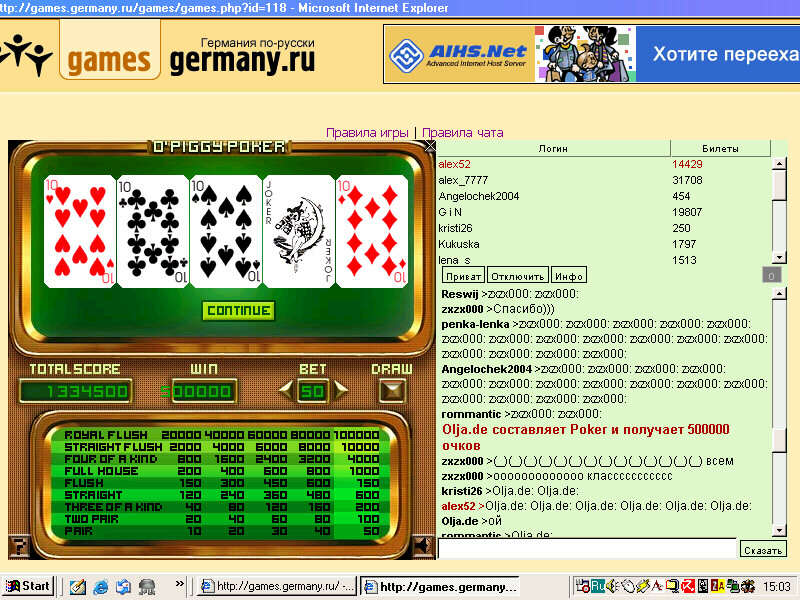The width and height of the screenshot is (800, 600).
Task: Sort the user list by Билеты column
Action: [x=719, y=149]
